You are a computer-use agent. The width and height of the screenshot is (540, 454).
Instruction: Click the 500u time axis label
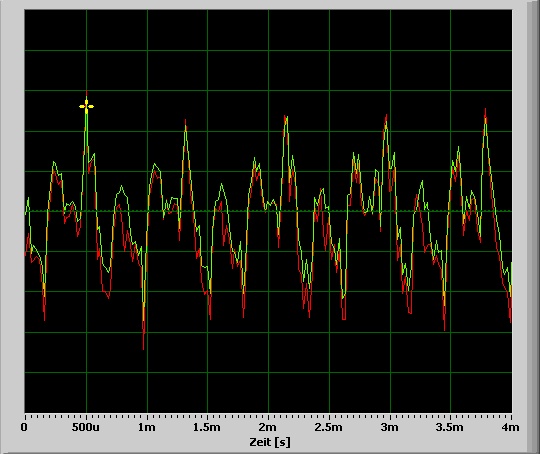point(86,427)
